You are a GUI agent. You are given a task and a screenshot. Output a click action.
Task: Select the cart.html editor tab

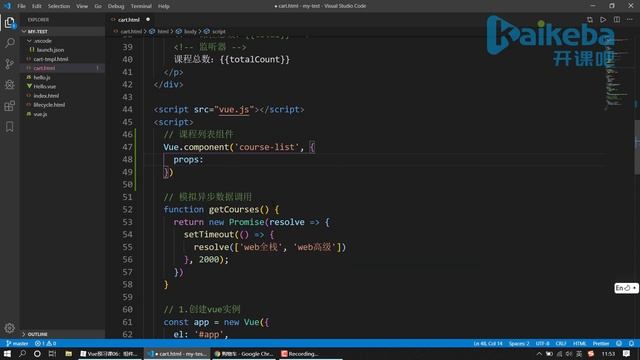pyautogui.click(x=130, y=20)
